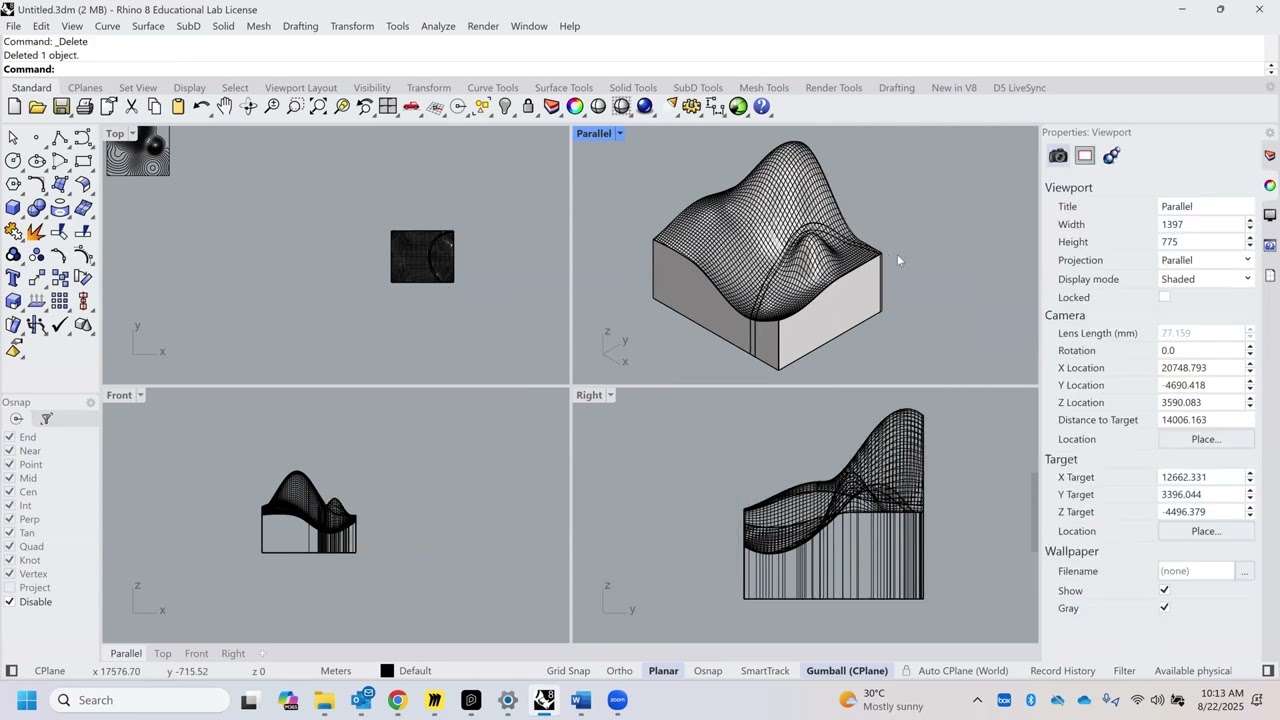Open the Analyze menu

click(x=438, y=26)
